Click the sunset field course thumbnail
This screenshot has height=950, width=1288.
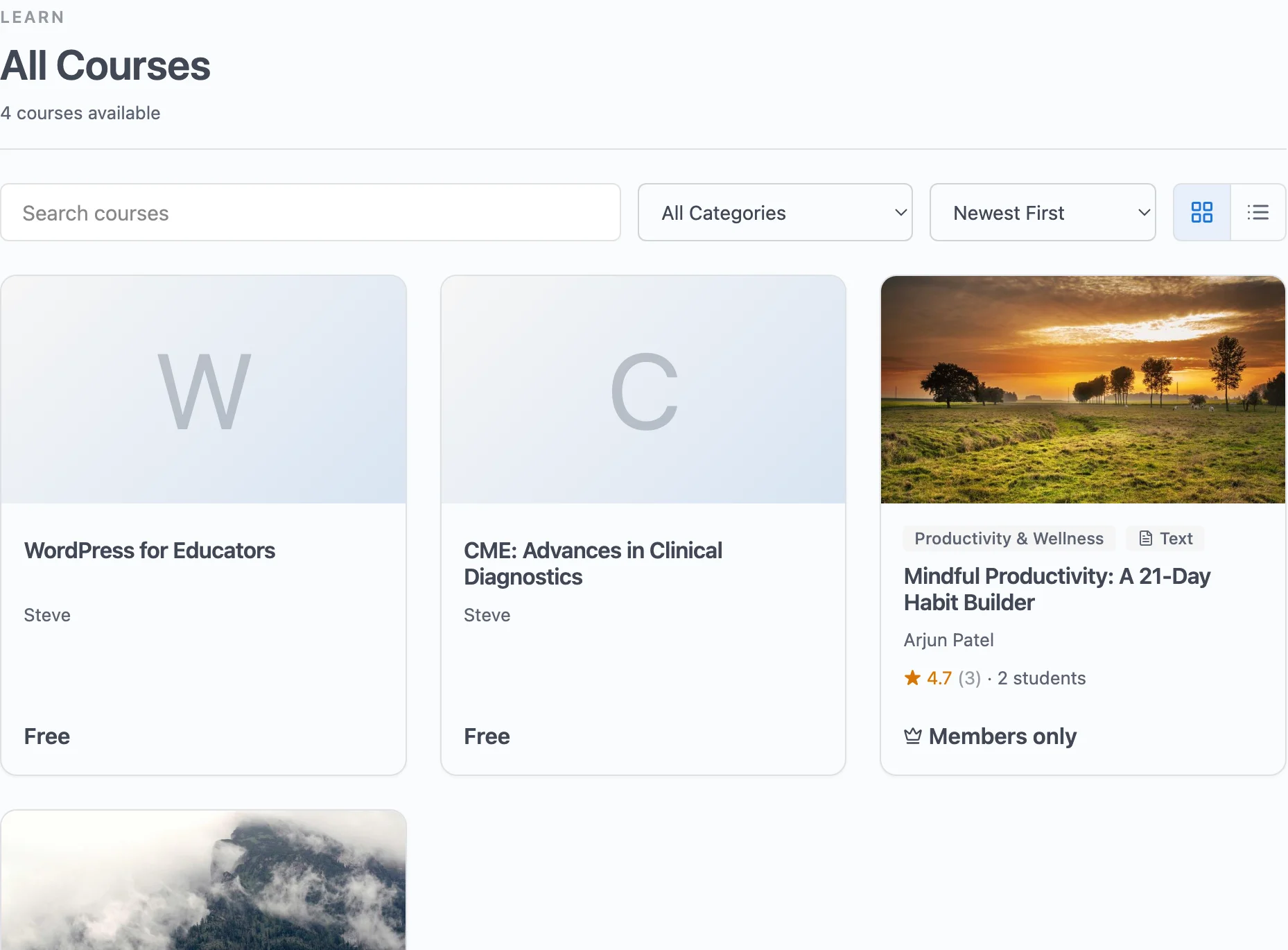[x=1083, y=390]
